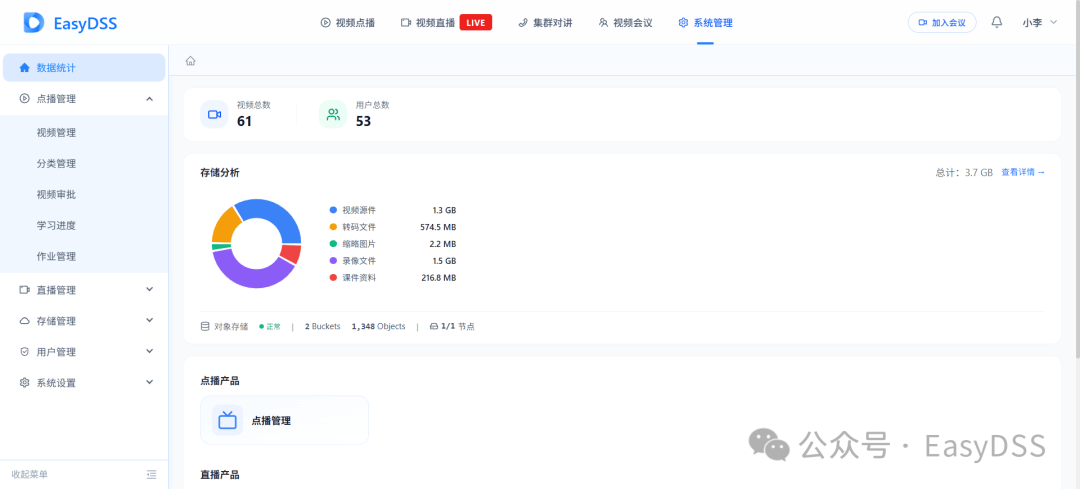The height and width of the screenshot is (489, 1080).
Task: Select 视频管理 in the sidebar
Action: 56,133
